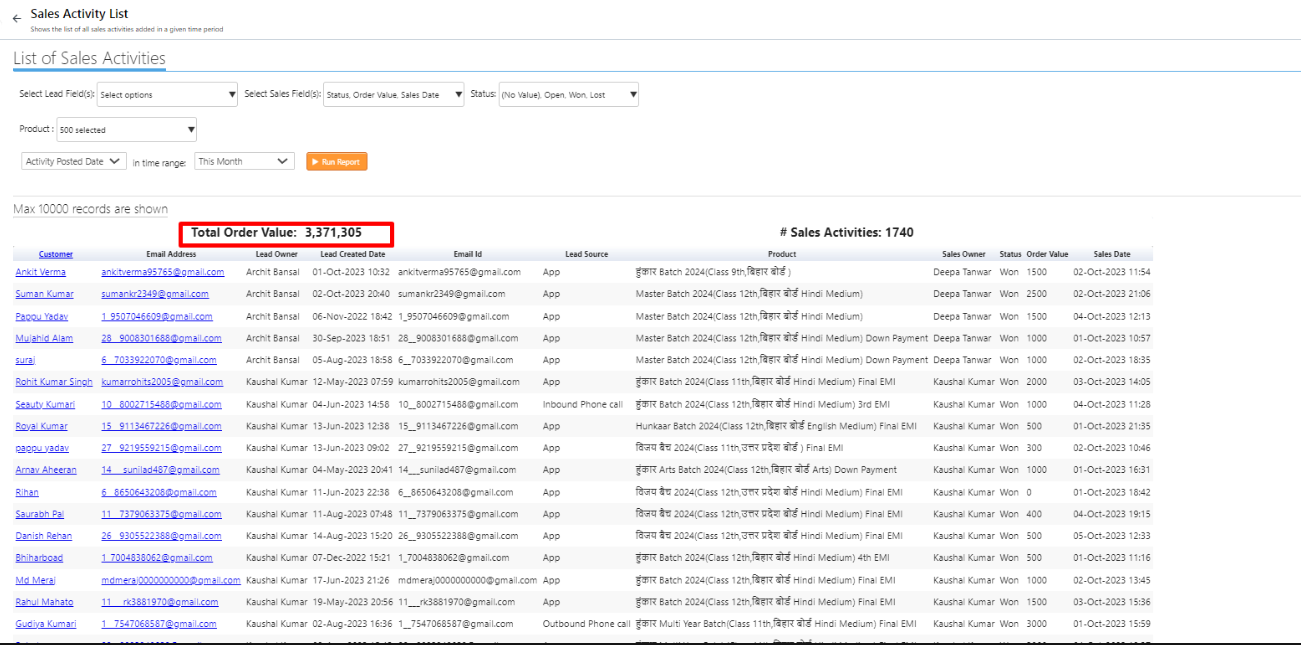Open the Product dropdown with 500 selected
Screen dimensions: 1301x645
tap(126, 130)
